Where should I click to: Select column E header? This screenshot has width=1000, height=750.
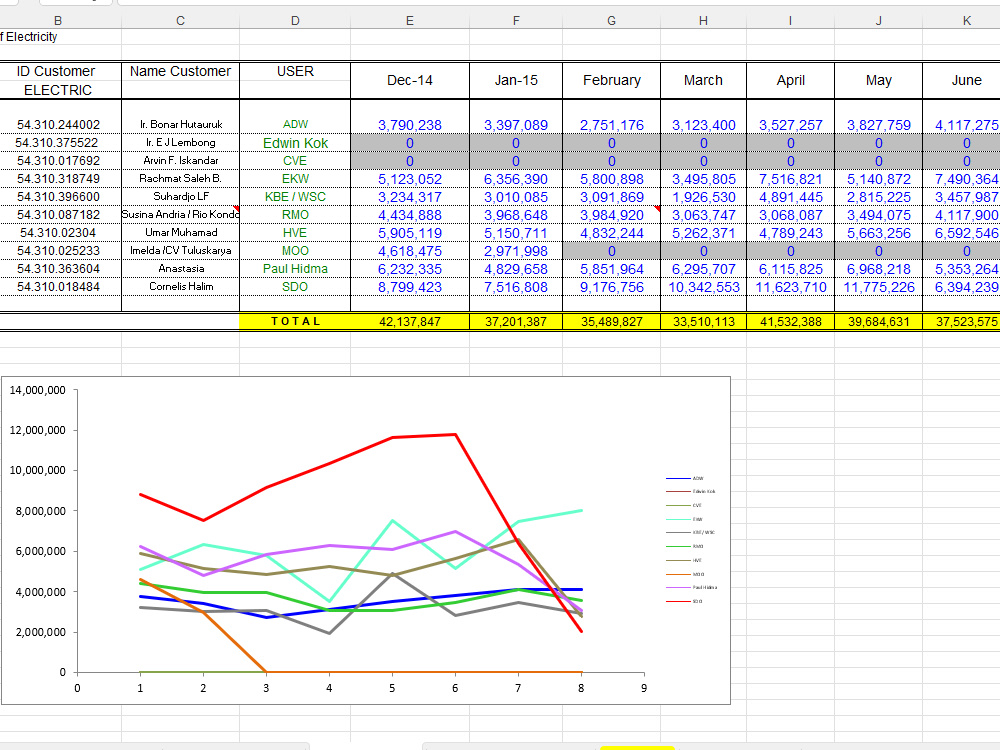[409, 21]
